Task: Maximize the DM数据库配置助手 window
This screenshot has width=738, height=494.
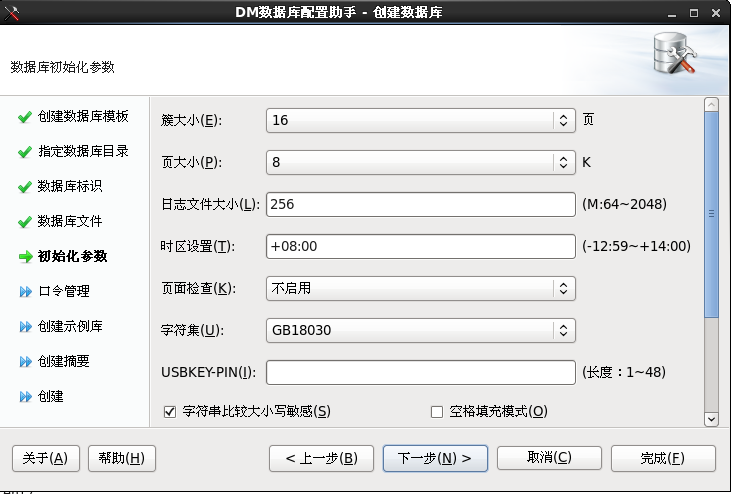Action: click(694, 13)
